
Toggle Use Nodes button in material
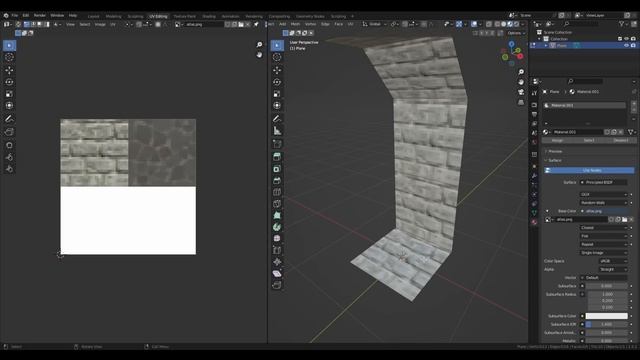(589, 170)
